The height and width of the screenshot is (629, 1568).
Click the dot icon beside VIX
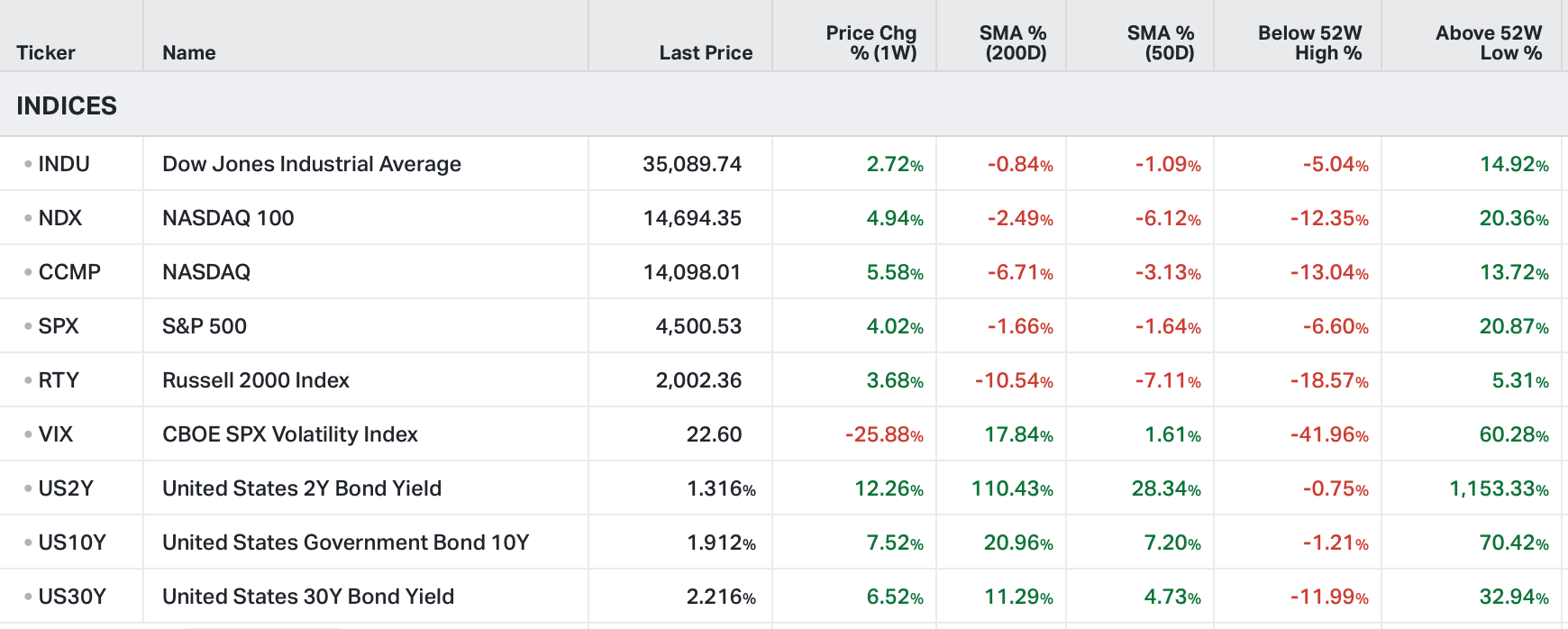click(x=28, y=434)
